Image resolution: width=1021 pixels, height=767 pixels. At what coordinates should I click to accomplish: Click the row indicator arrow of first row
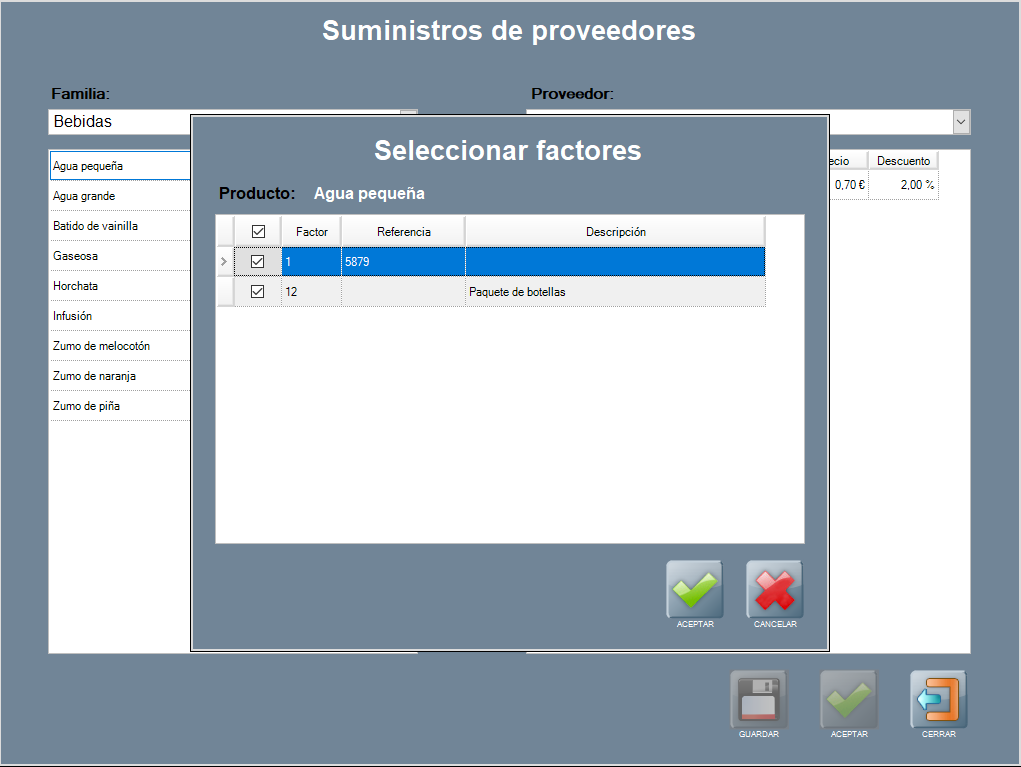[224, 262]
